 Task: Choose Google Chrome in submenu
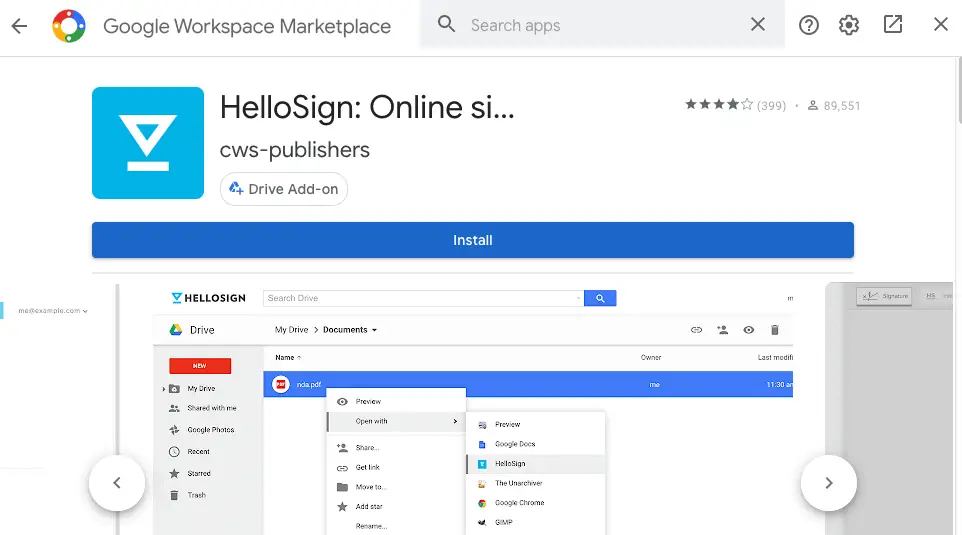[x=536, y=503]
